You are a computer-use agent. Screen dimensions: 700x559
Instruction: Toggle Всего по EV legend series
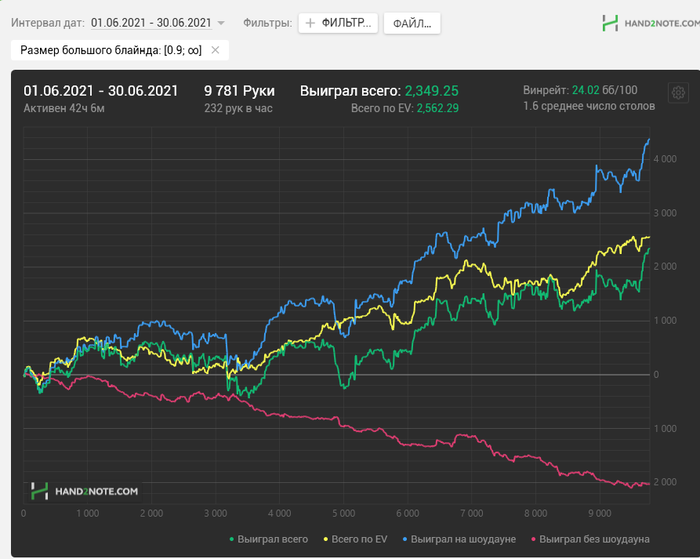coord(355,539)
